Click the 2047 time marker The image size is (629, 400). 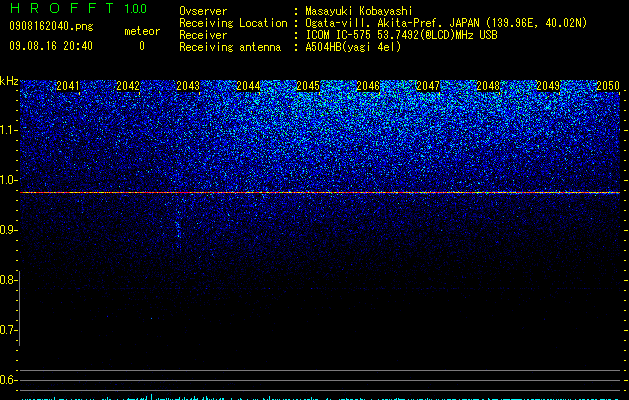click(x=428, y=86)
